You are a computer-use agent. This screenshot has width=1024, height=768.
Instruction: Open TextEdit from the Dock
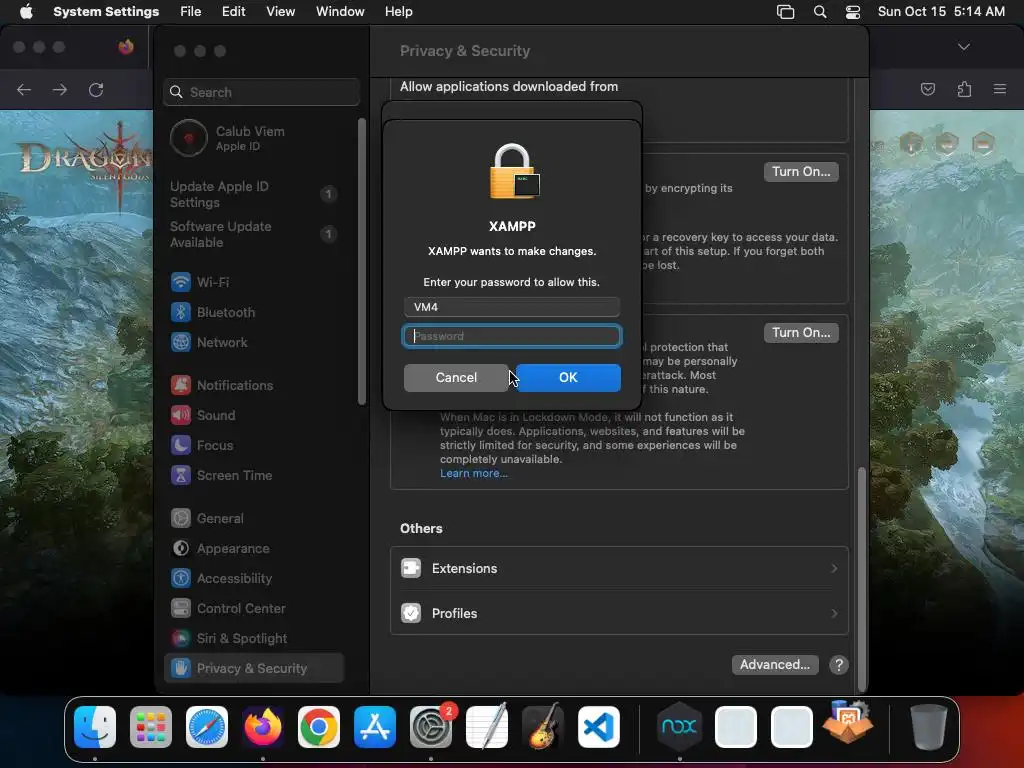(x=487, y=726)
